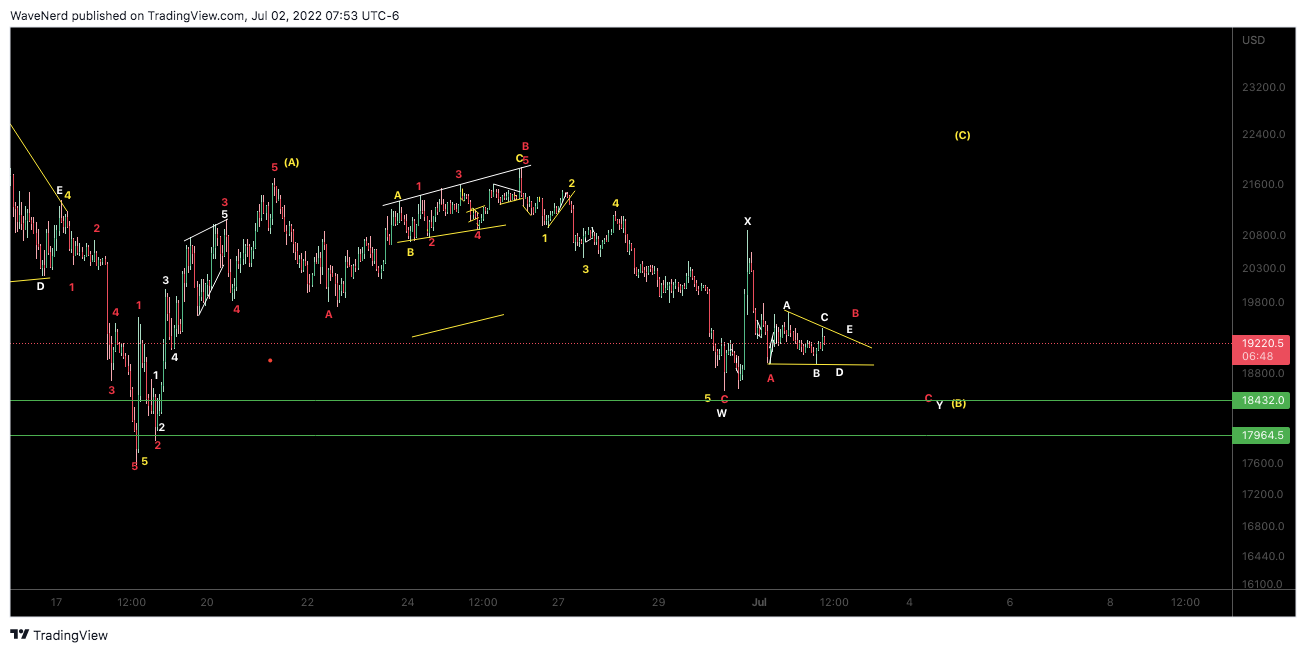
Task: Click the date label 24 on time axis
Action: click(x=408, y=603)
